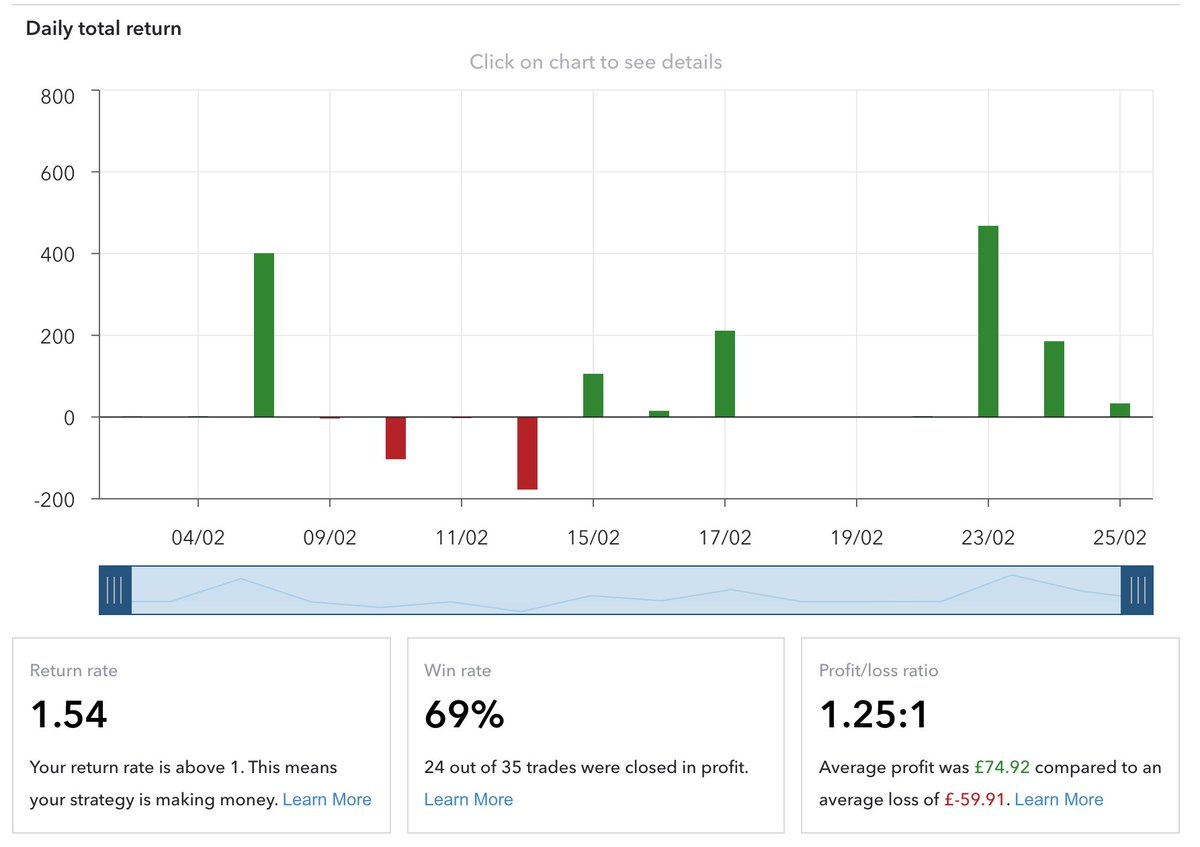Click the 19/02 date label on the axis
Viewport: 1200px width, 847px height.
(x=856, y=537)
